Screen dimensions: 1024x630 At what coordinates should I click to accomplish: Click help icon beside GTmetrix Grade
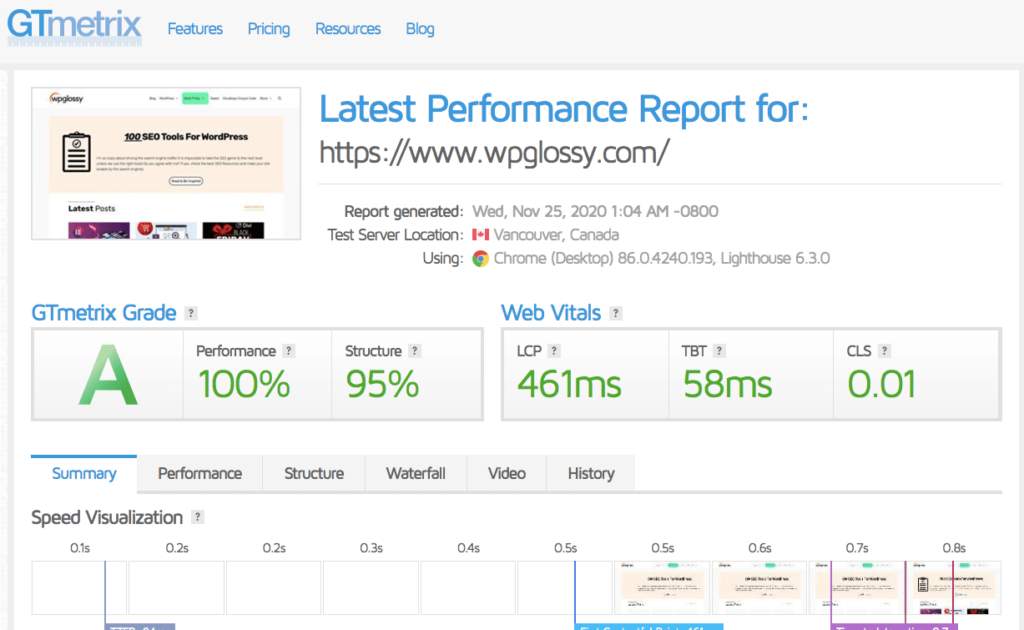[x=191, y=313]
